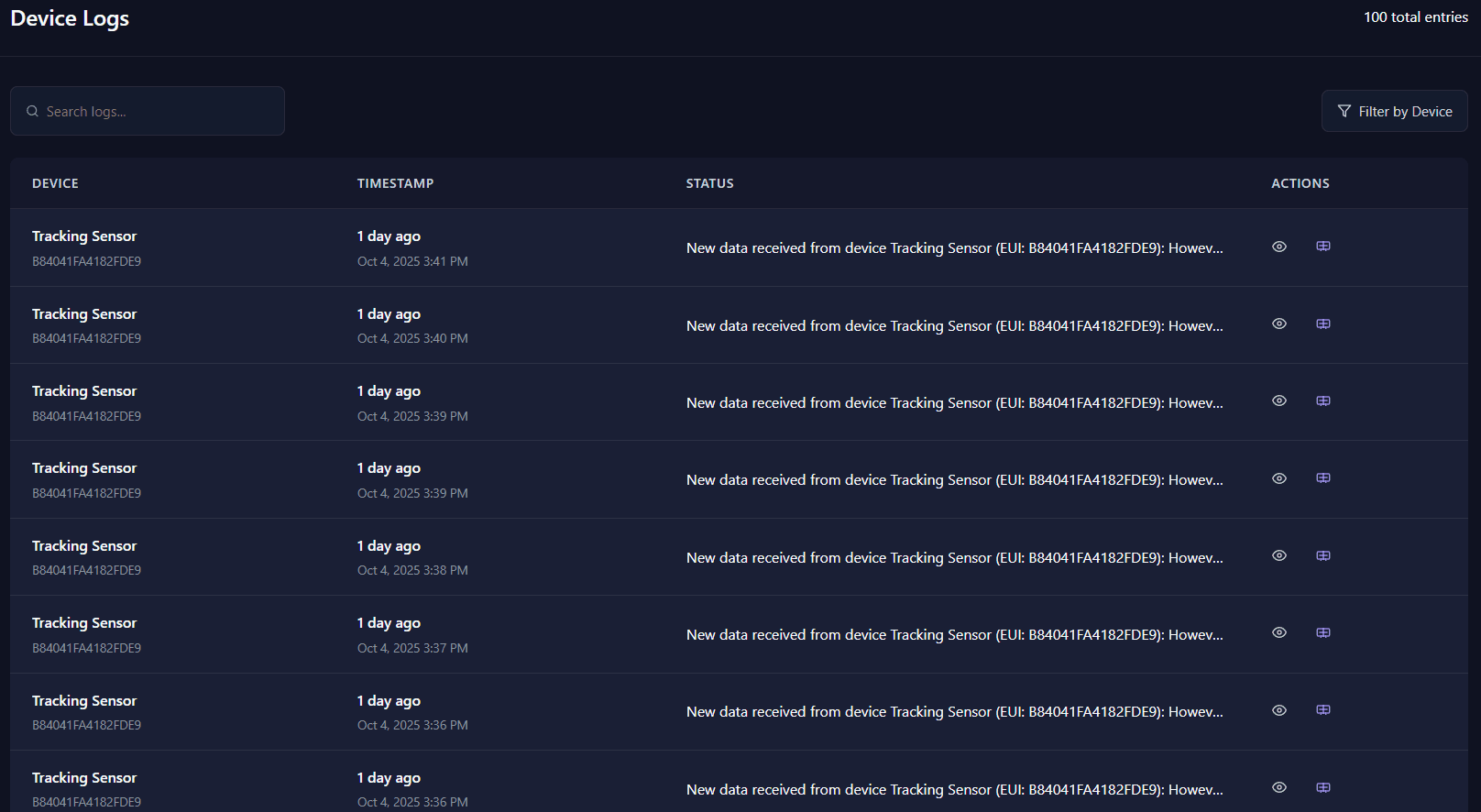Click the Tracking Sensor name in the 3:41 PM row
Screen dimensions: 1481x812
(84, 236)
